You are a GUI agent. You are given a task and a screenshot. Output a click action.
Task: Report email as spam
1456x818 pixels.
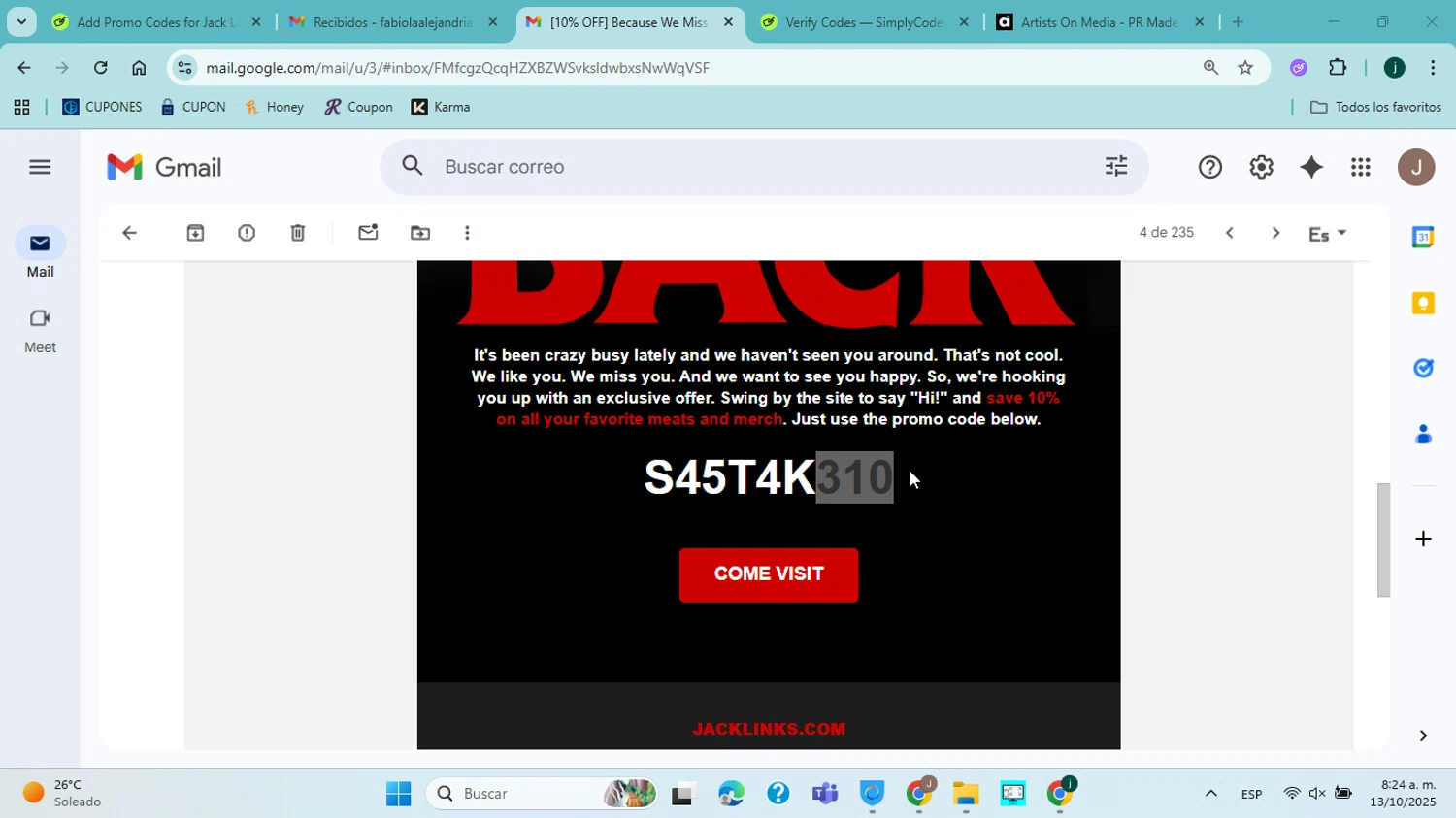coord(247,233)
